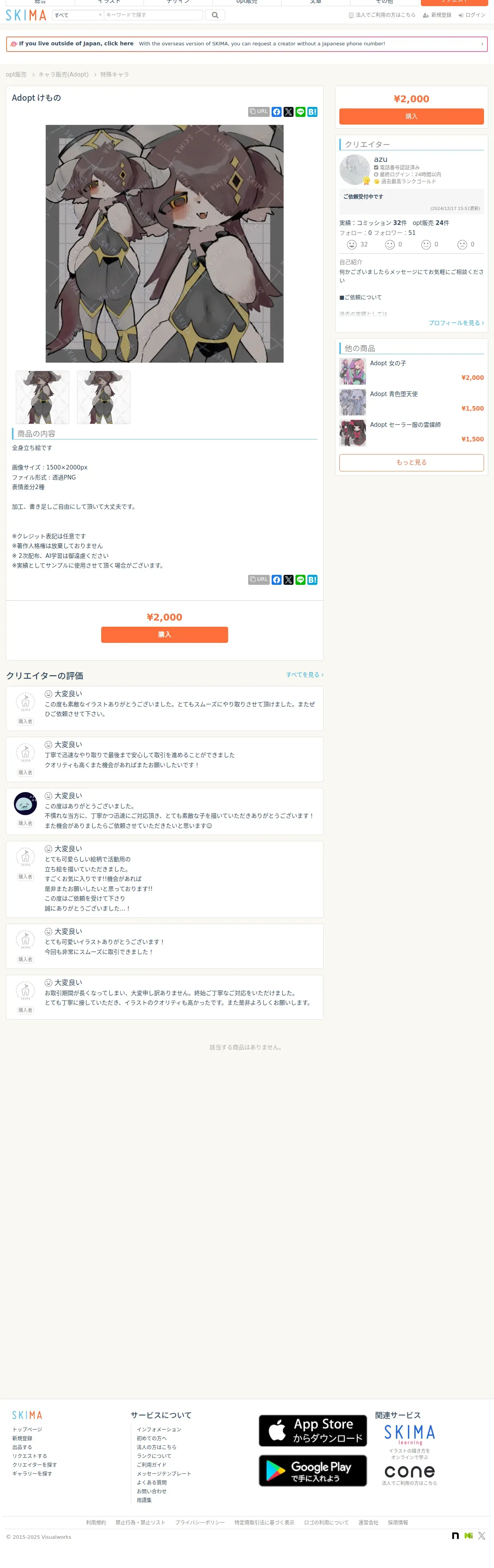
Task: Go to the 特殊キャラ breadcrumb
Action: [115, 75]
